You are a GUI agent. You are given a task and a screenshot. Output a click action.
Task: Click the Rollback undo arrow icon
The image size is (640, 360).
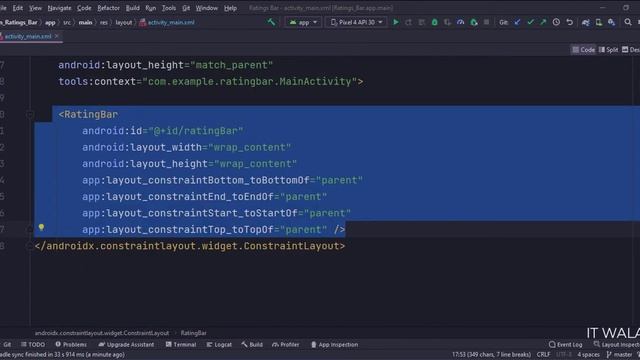click(x=569, y=22)
